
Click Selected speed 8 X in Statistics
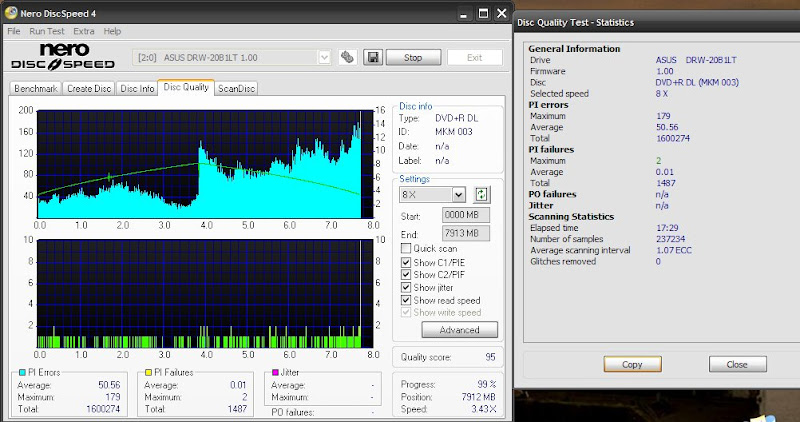click(662, 93)
